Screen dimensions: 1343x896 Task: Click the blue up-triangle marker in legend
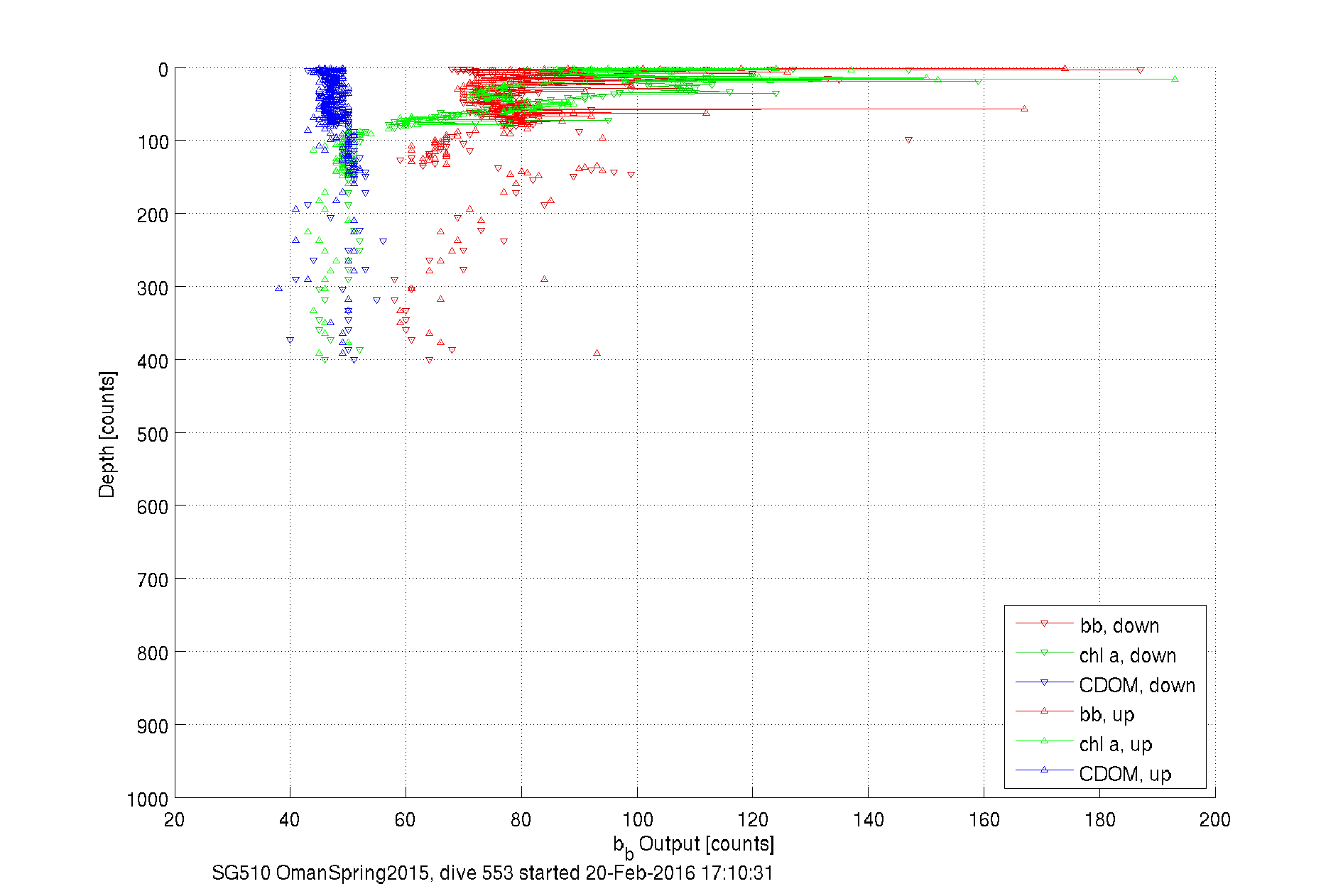point(1044,770)
